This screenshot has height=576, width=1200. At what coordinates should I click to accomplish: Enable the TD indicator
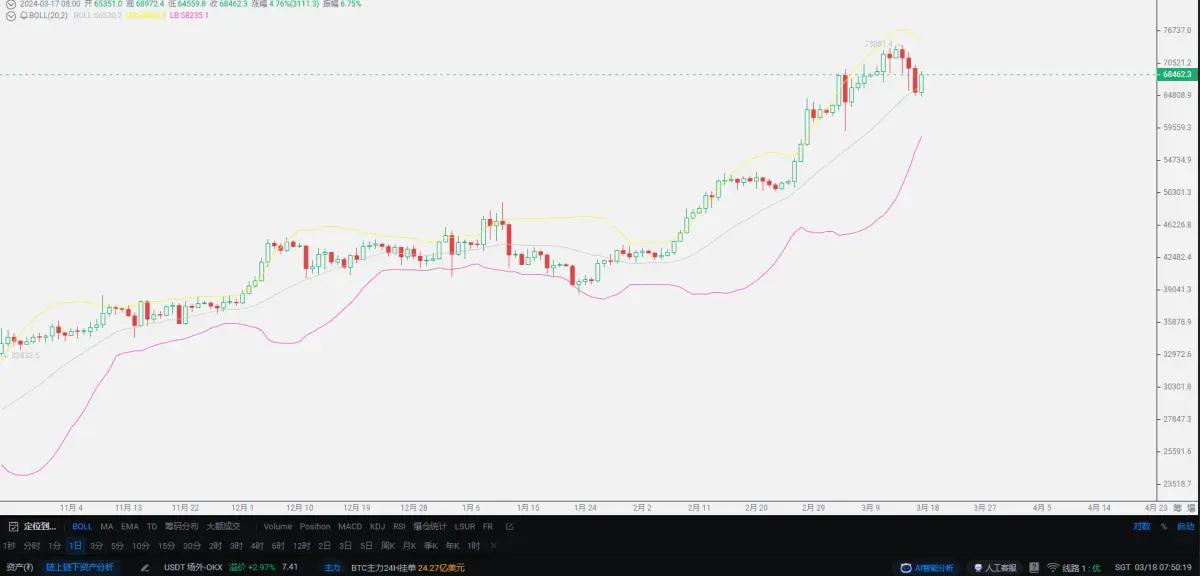tap(152, 526)
